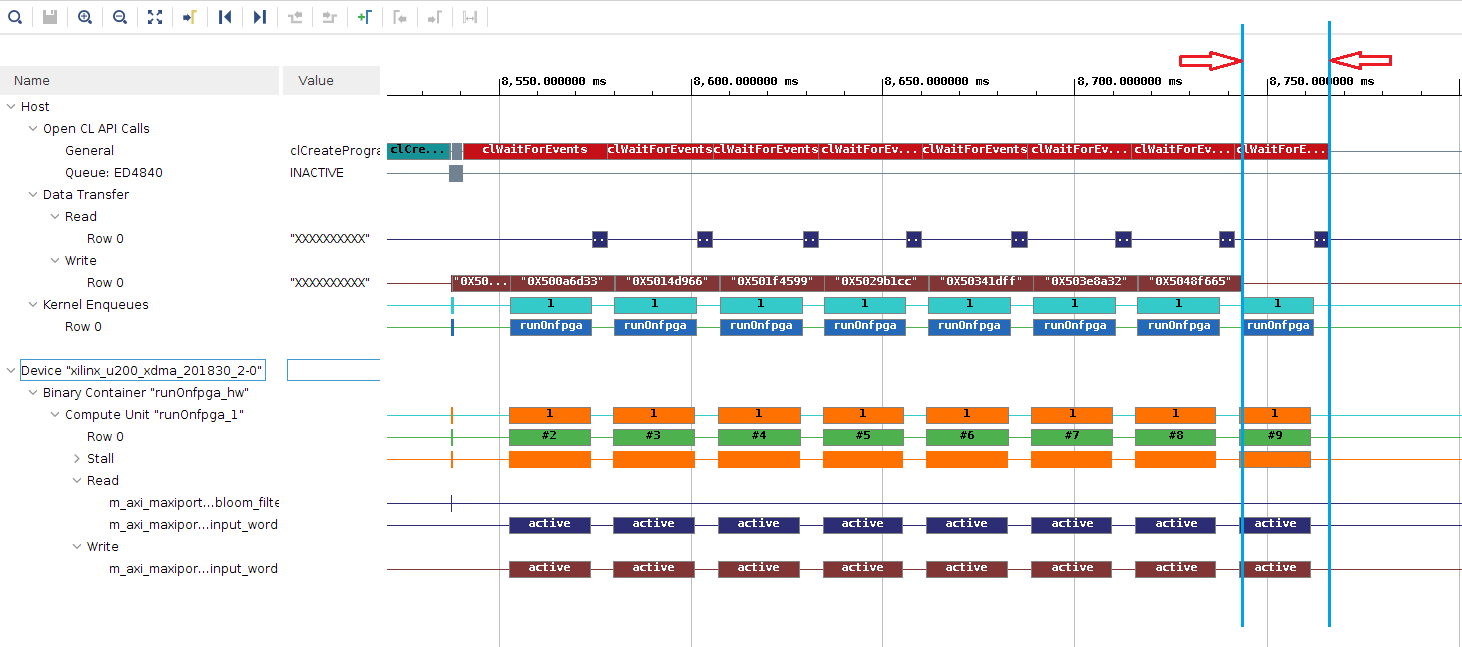Collapse the Kernel Enqueues node

click(33, 305)
